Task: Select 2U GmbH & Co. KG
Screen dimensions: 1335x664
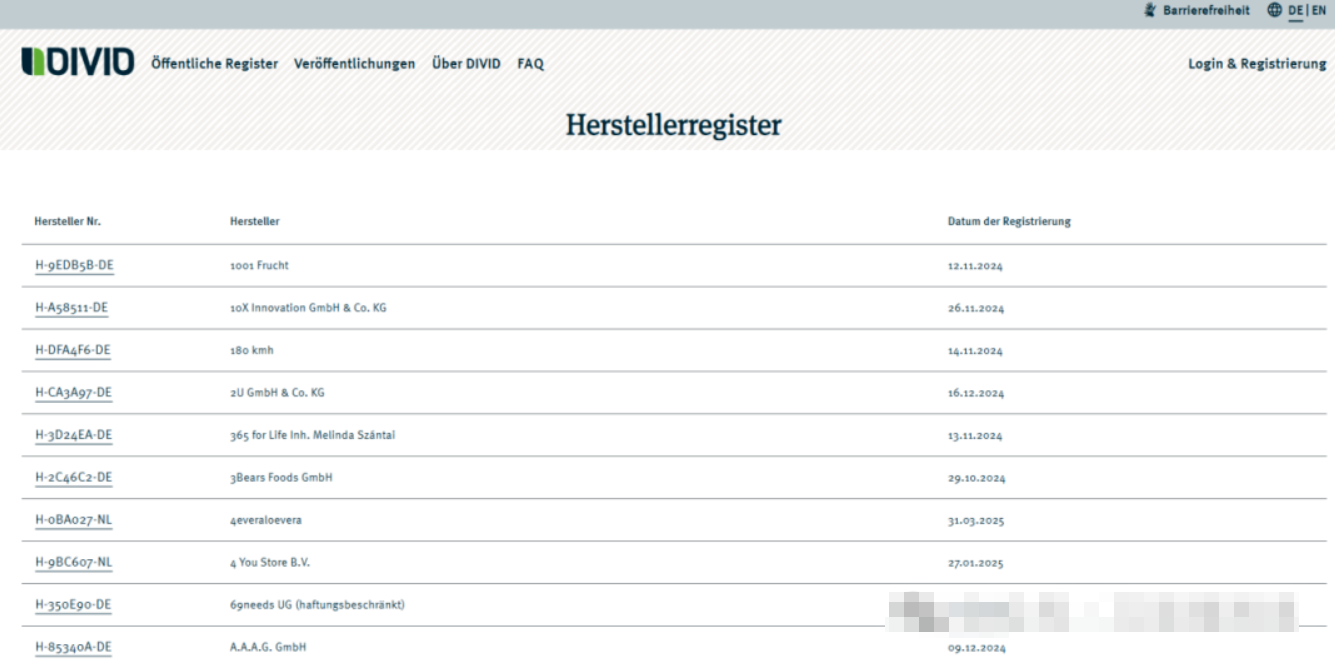Action: [277, 393]
